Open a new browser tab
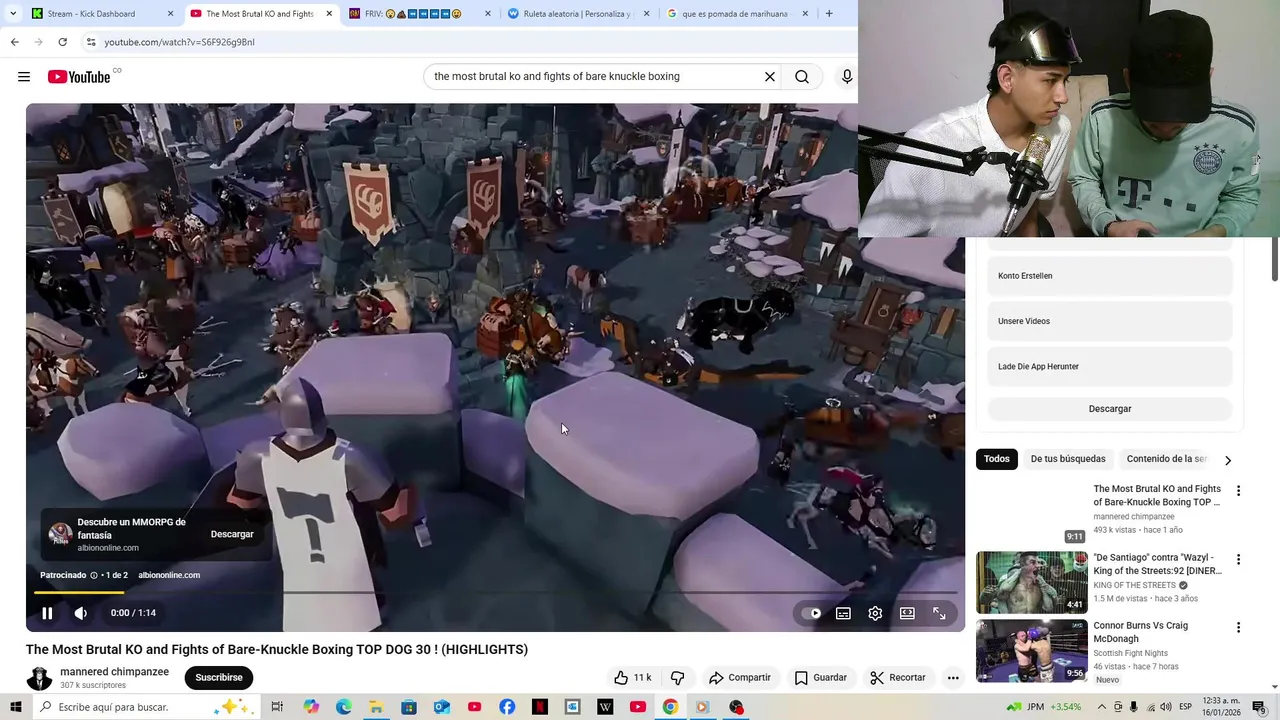 pos(829,14)
